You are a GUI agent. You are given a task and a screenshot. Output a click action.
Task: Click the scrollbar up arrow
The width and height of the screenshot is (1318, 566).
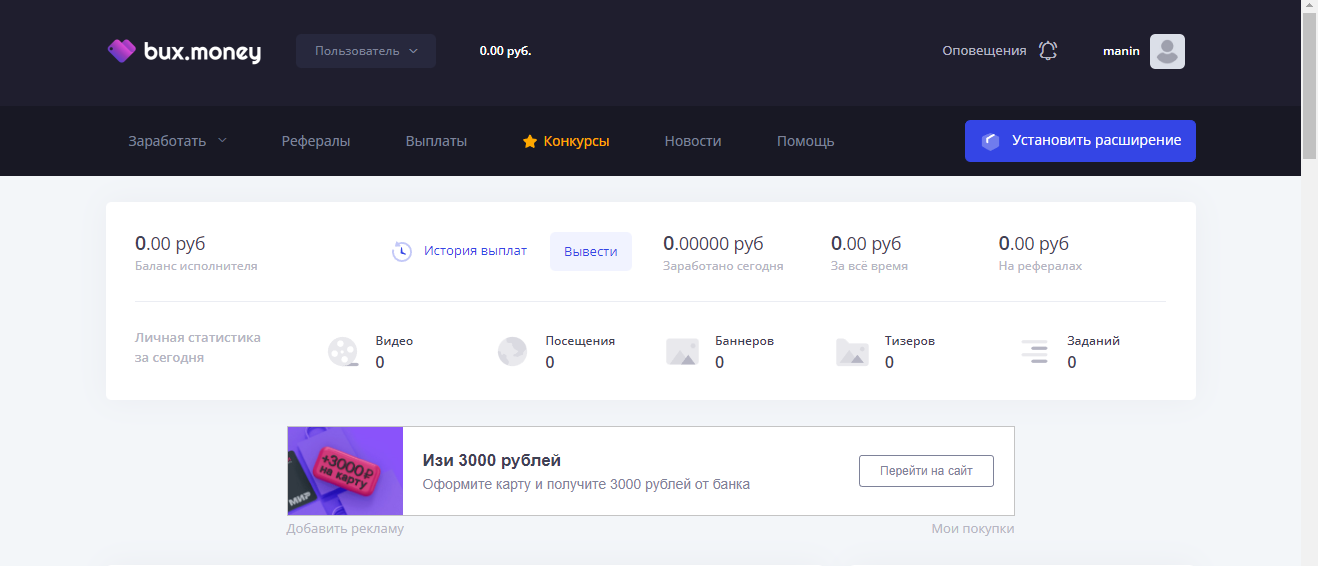[x=1309, y=6]
